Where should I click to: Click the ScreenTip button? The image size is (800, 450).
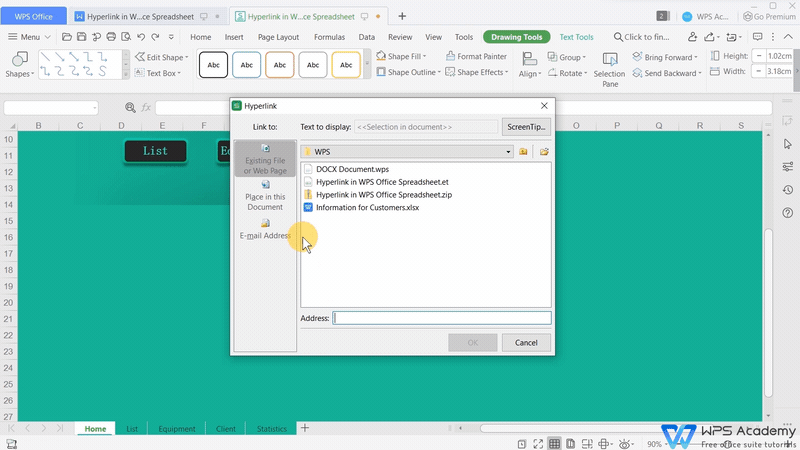526,127
